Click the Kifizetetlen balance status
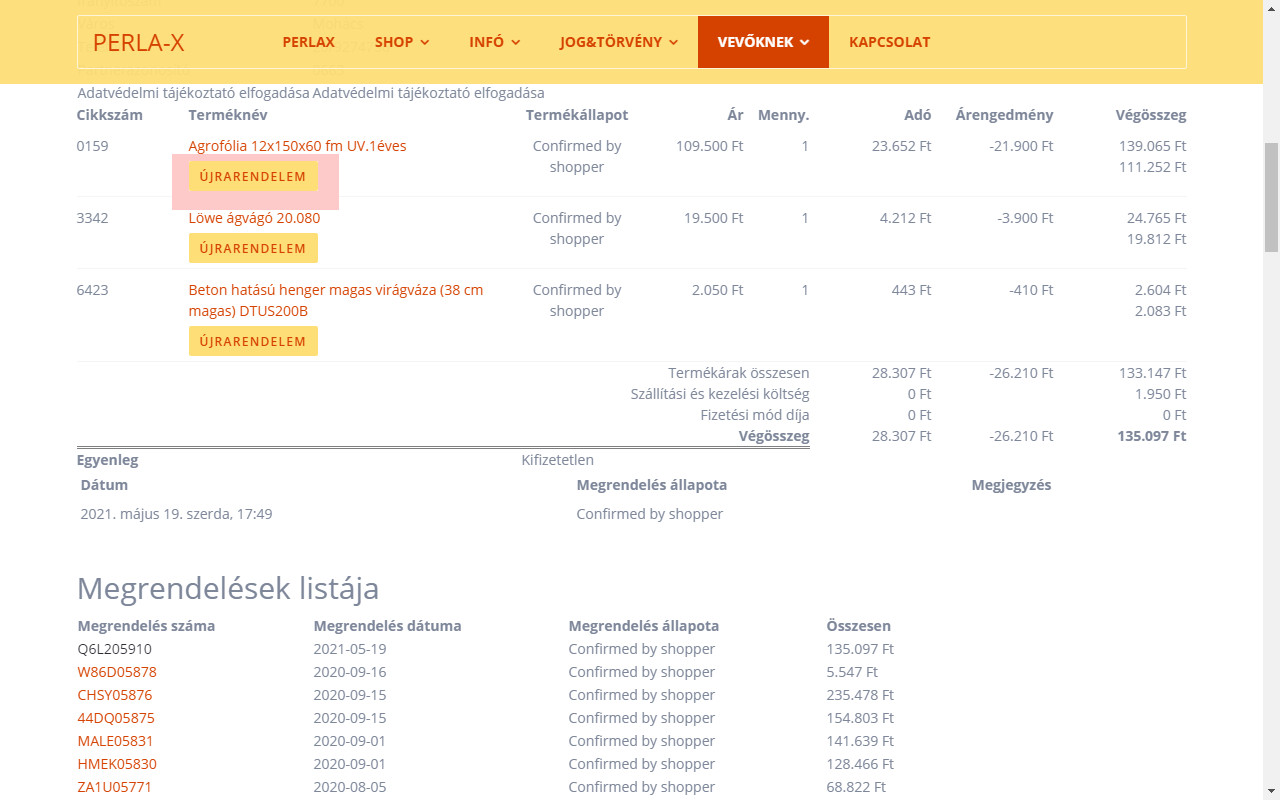Image resolution: width=1280 pixels, height=800 pixels. 558,460
